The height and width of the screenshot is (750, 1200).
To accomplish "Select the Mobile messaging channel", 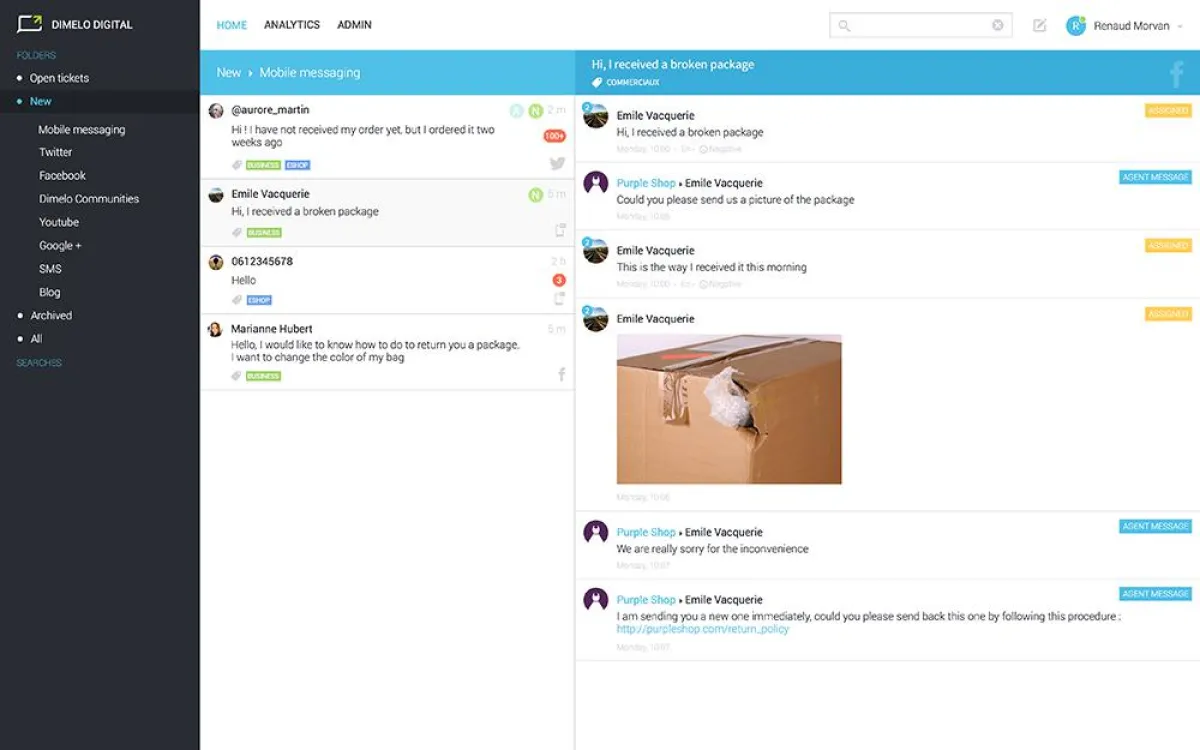I will 82,129.
